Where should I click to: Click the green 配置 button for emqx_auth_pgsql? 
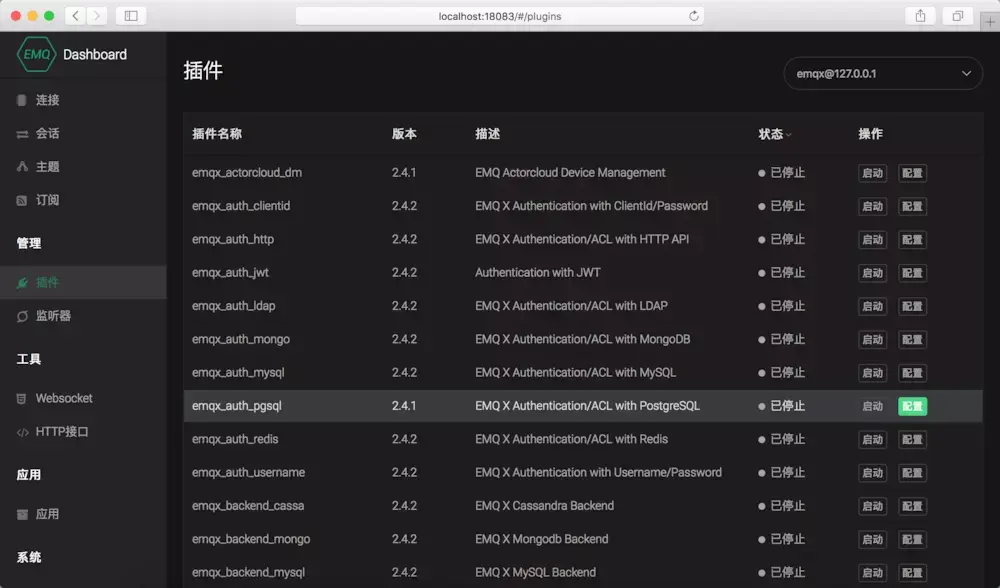point(912,406)
